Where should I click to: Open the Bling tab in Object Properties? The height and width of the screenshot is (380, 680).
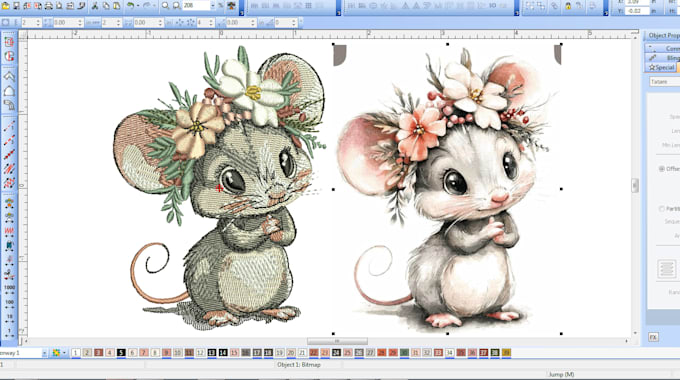pos(663,58)
